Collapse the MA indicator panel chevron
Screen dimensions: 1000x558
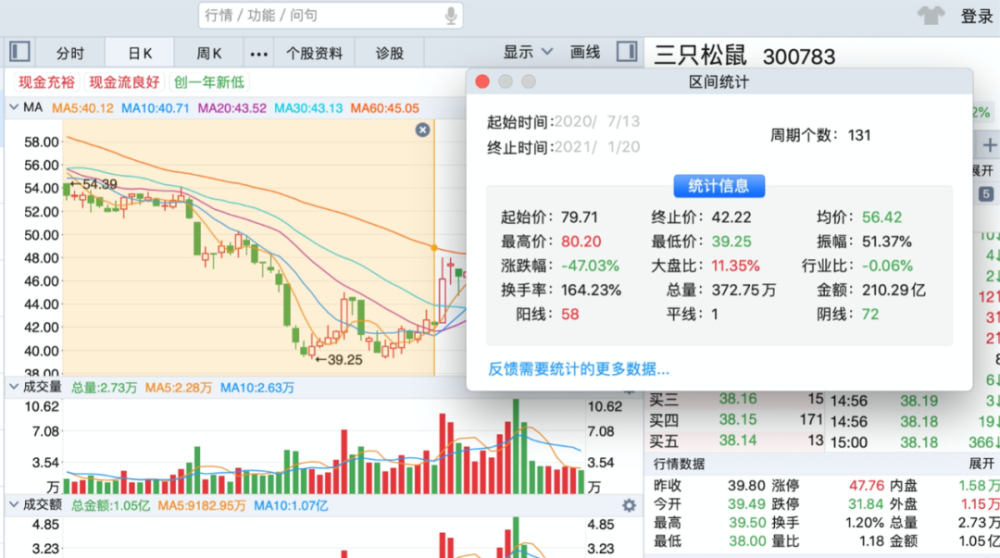tap(13, 108)
